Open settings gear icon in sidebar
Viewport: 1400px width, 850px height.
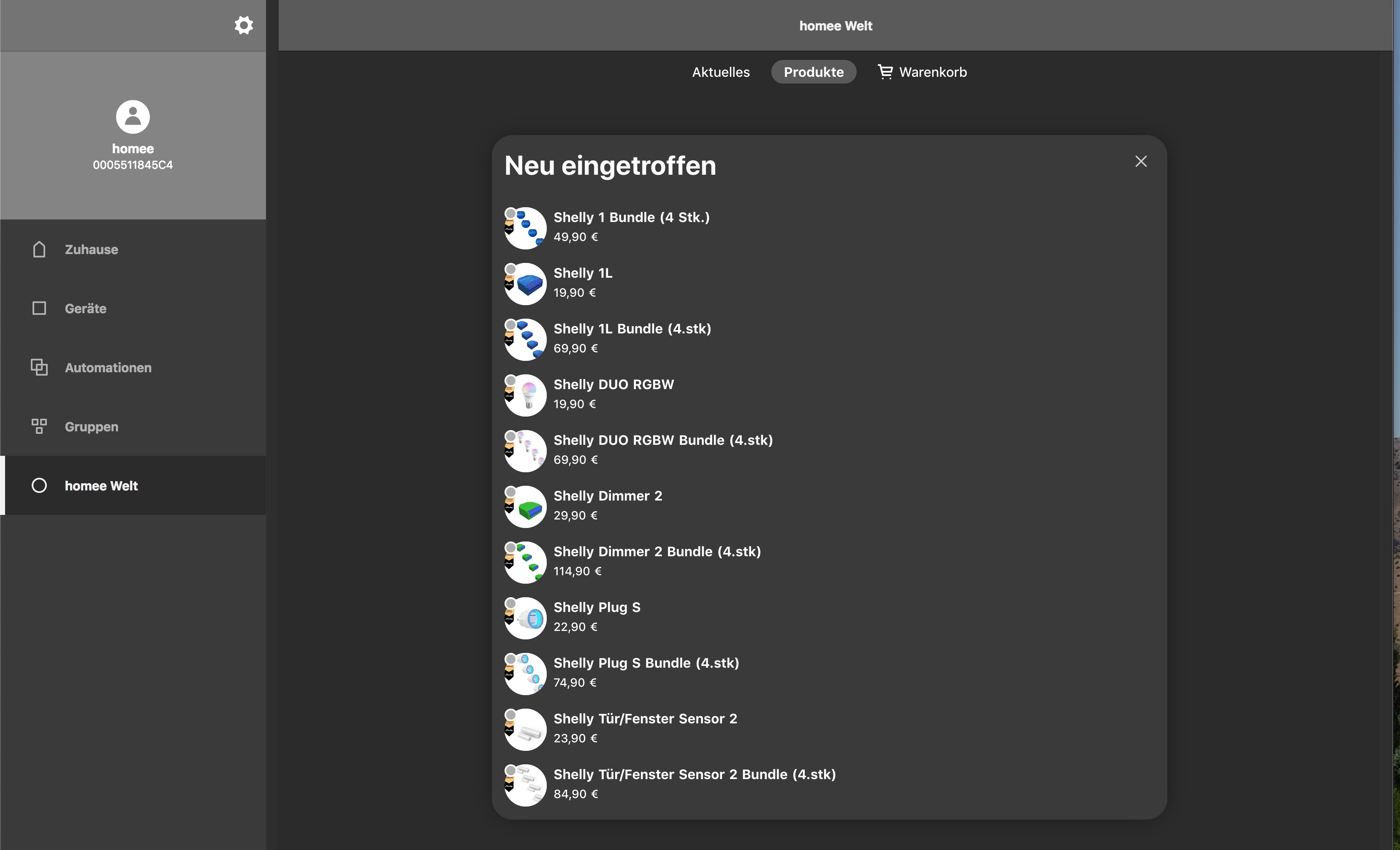pos(244,26)
